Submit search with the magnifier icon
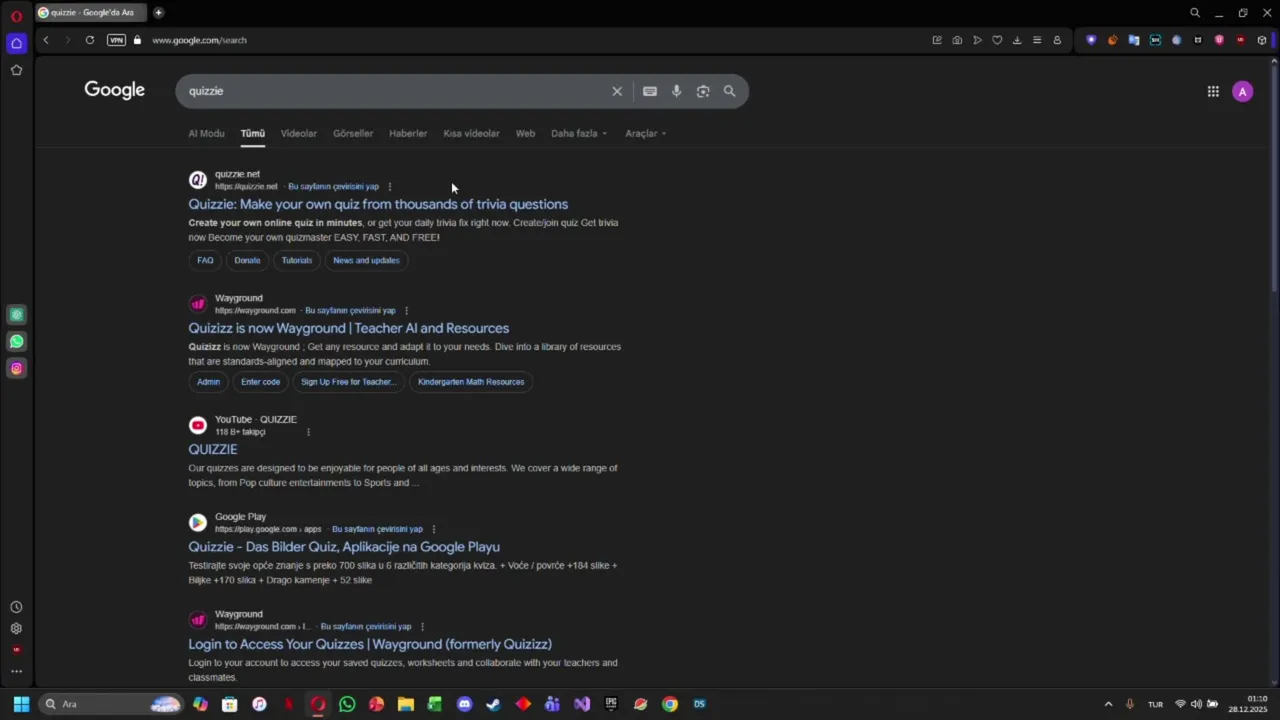 (729, 91)
